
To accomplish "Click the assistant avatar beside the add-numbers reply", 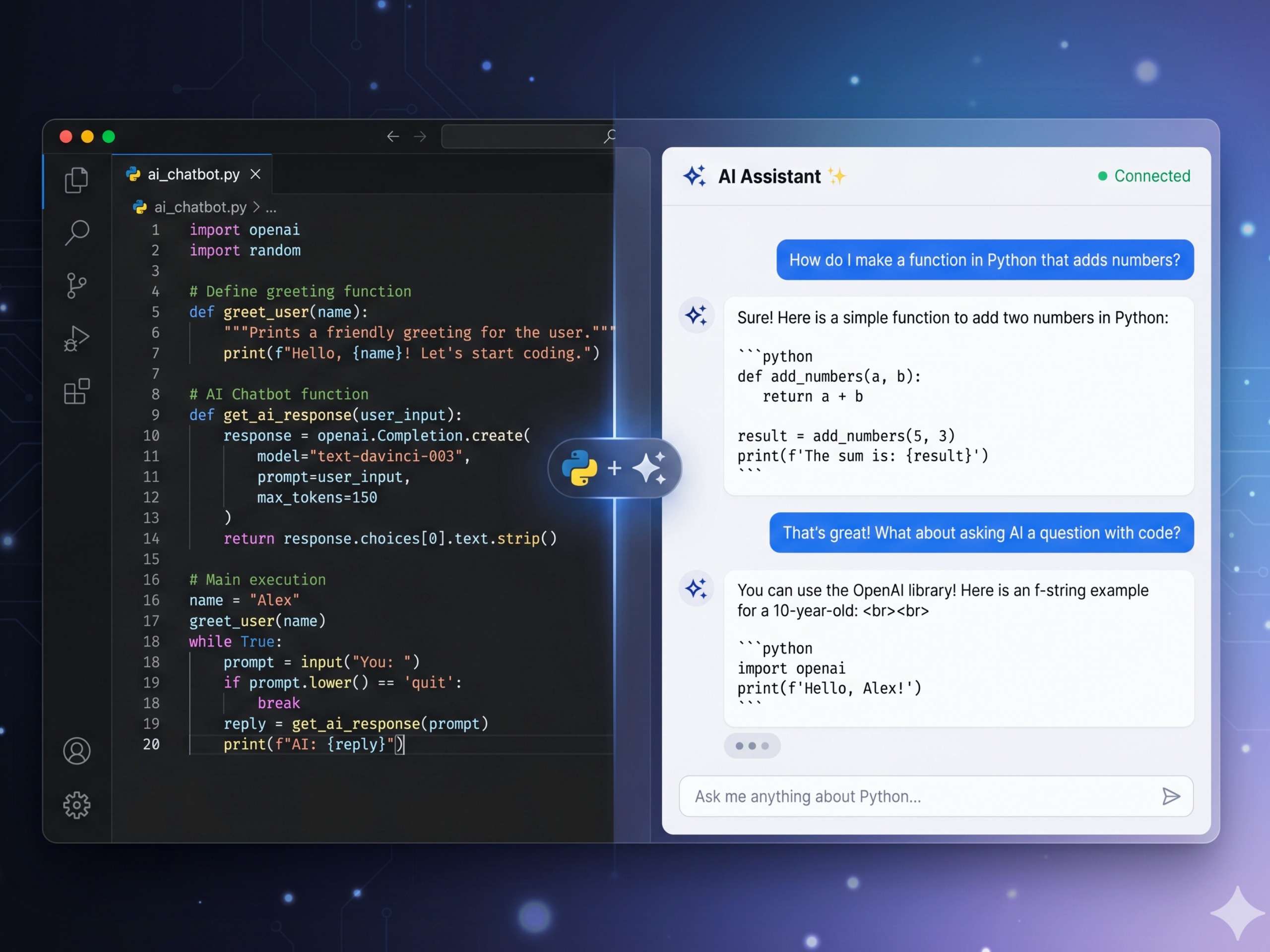I will (x=697, y=315).
